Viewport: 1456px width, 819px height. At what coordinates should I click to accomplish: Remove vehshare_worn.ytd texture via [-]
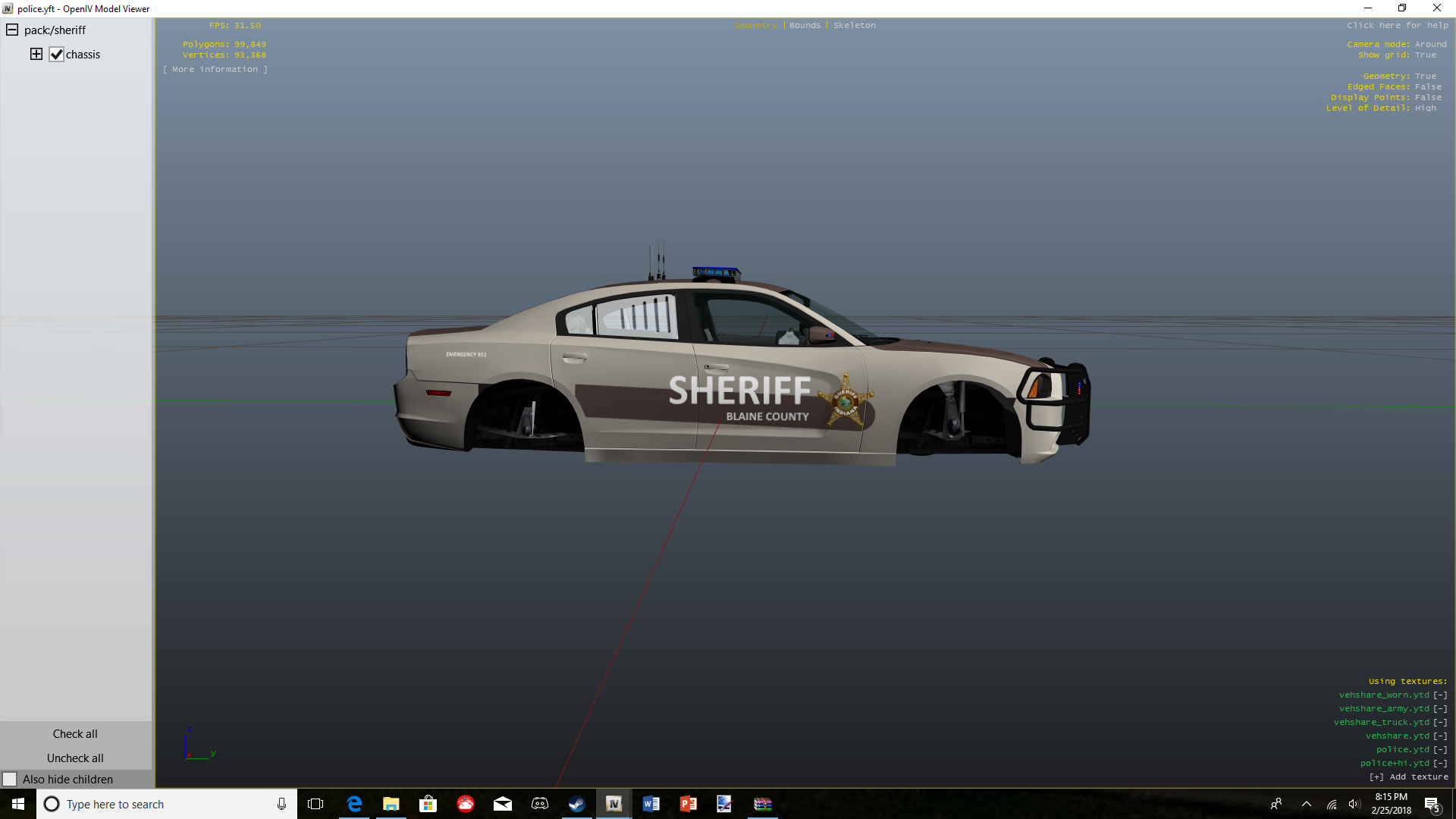point(1440,695)
